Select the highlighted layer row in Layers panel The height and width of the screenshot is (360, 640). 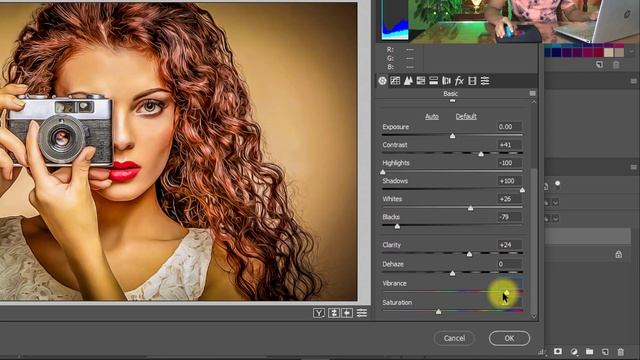(587, 236)
